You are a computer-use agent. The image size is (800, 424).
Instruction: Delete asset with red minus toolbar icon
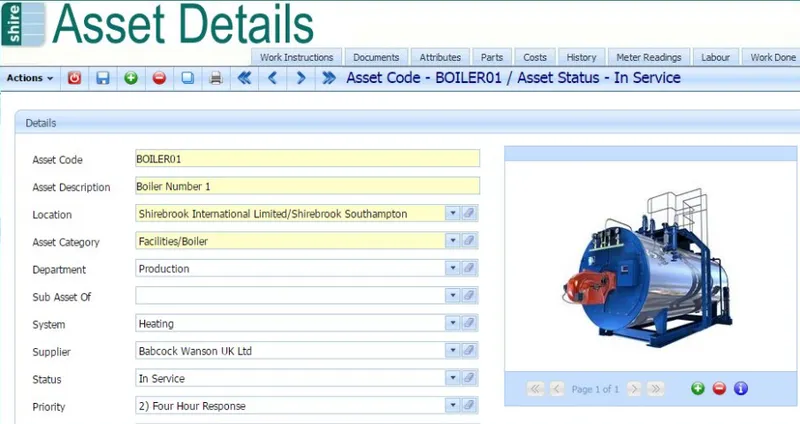159,78
